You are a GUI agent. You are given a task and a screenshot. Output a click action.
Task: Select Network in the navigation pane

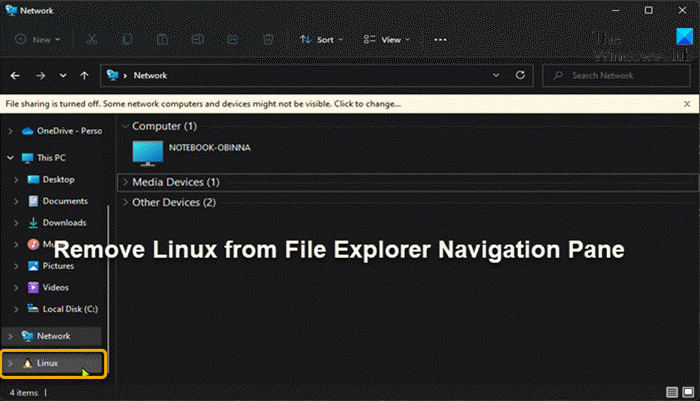coord(52,336)
